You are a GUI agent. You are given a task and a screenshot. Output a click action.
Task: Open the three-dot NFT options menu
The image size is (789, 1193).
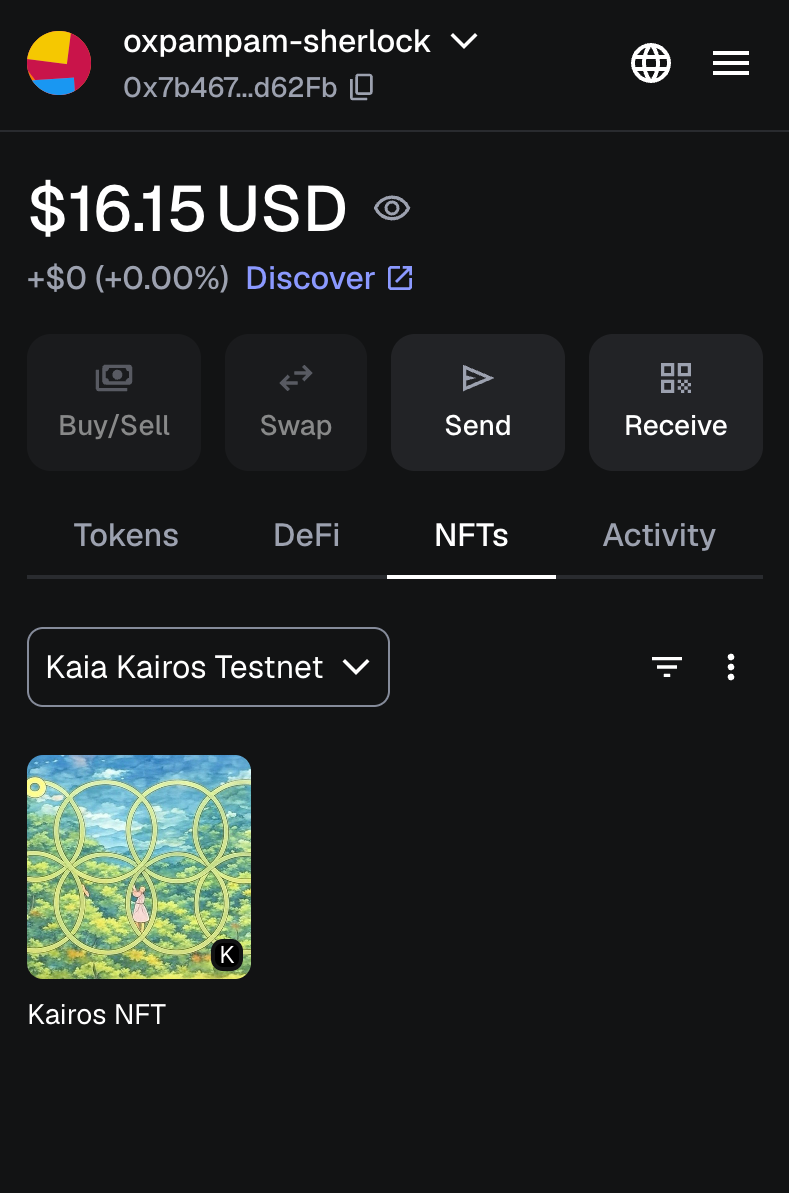732,667
